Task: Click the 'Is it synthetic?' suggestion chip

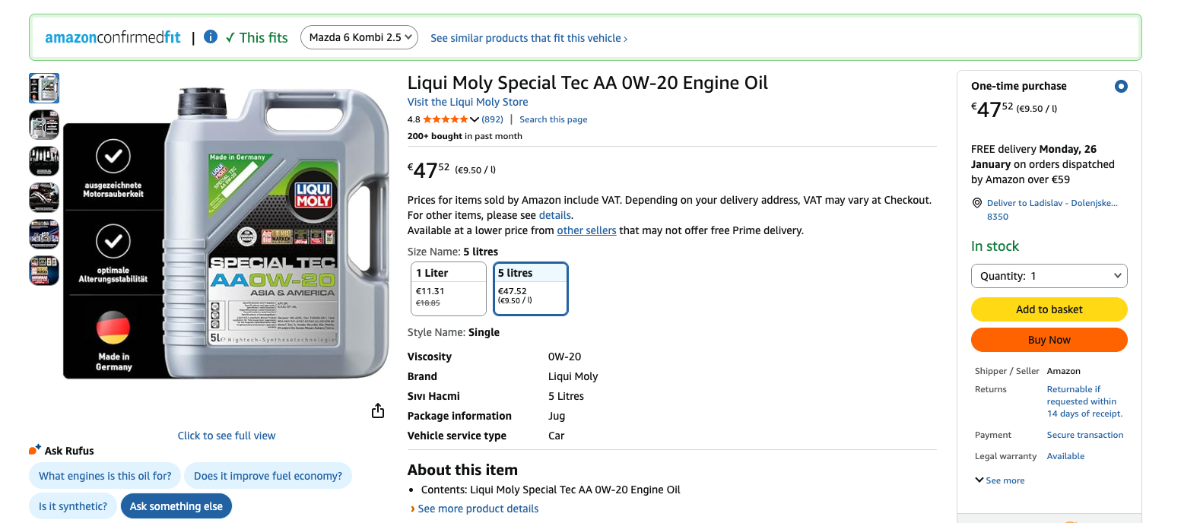Action: [73, 506]
